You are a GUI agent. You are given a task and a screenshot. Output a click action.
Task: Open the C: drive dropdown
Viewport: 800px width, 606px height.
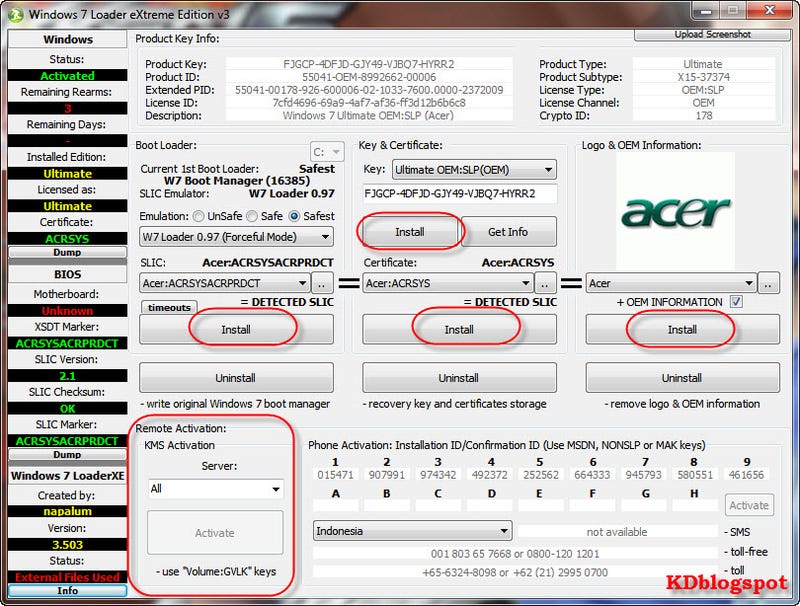point(327,152)
